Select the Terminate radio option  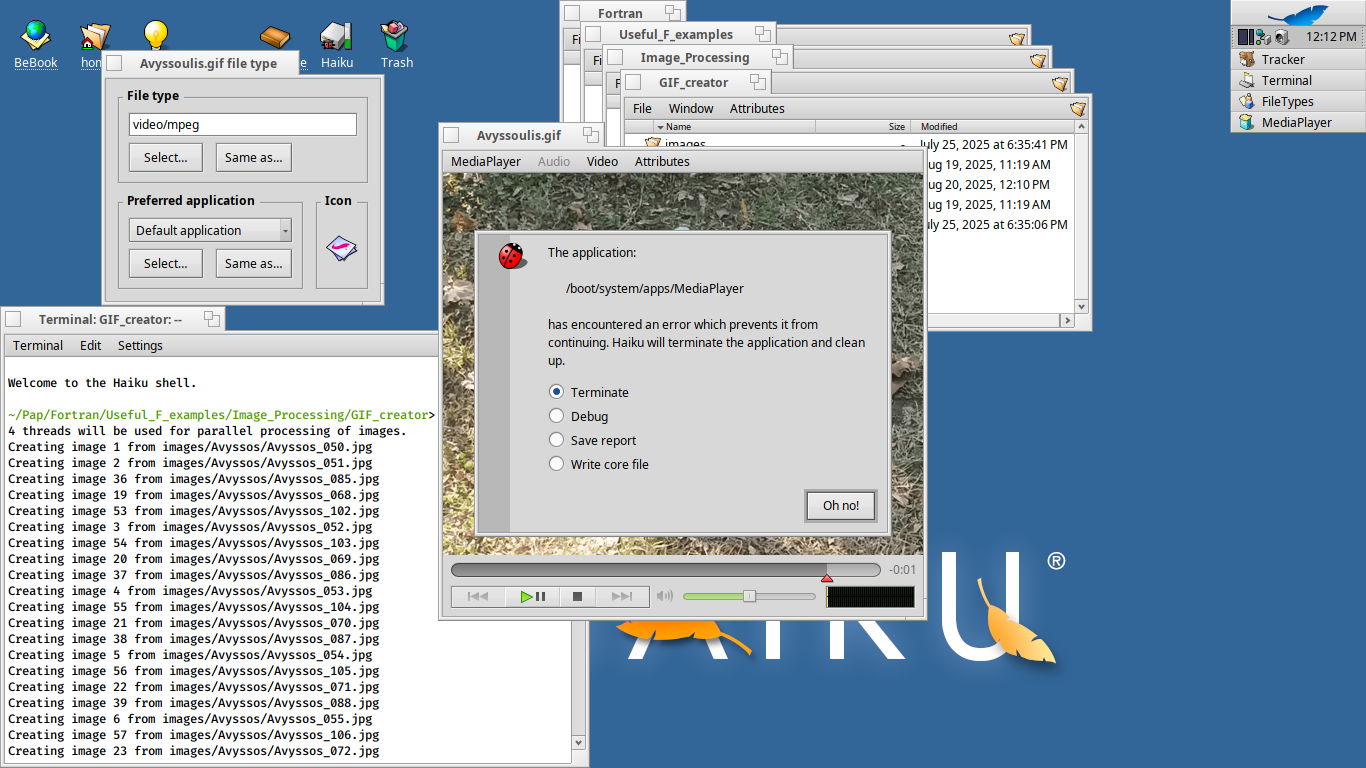[x=557, y=392]
